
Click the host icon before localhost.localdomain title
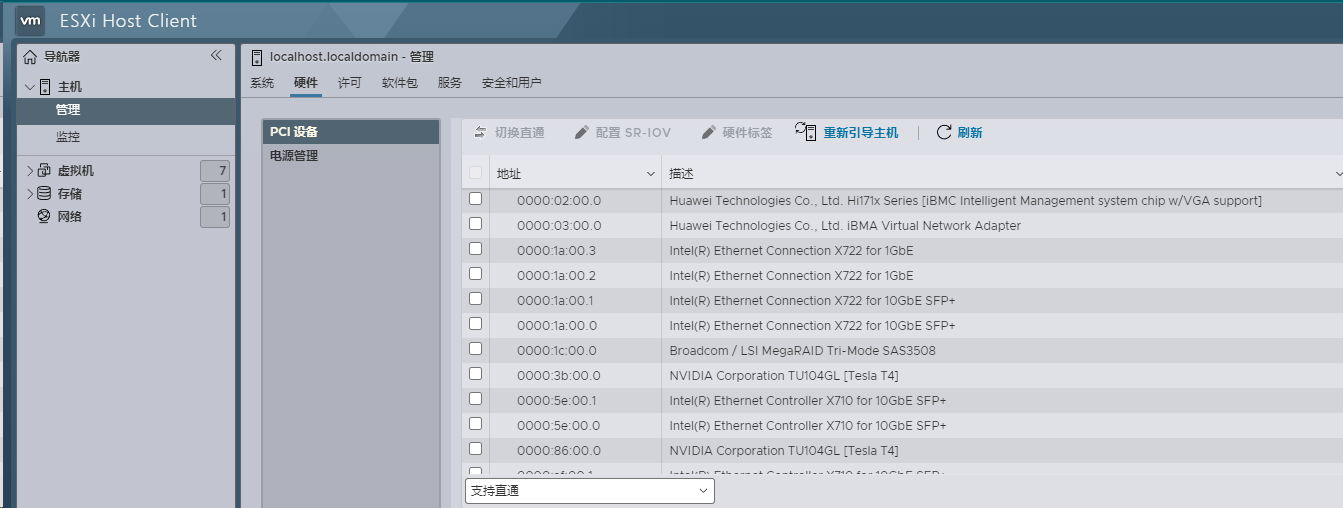pos(257,57)
